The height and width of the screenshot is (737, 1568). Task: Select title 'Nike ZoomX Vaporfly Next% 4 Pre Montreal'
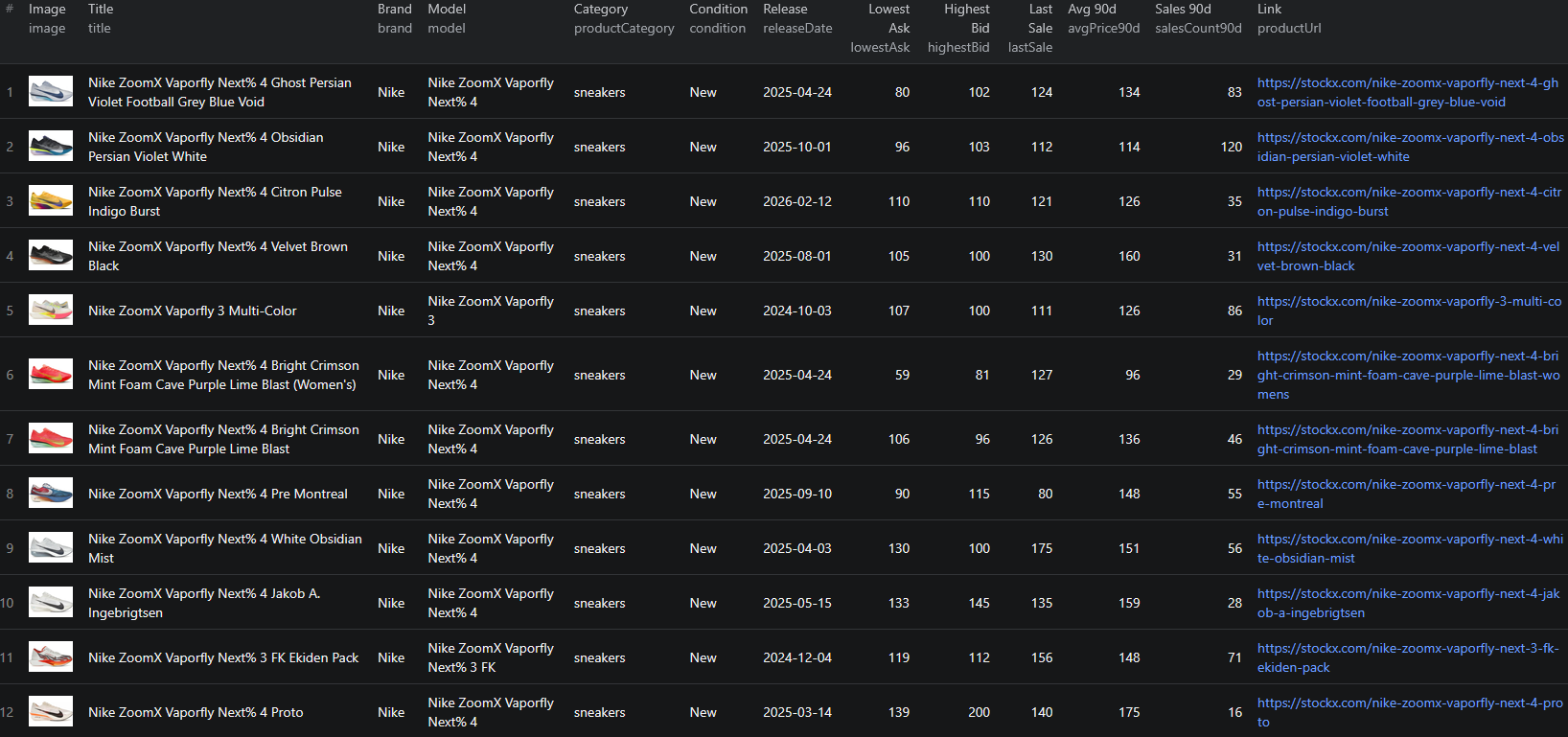(218, 494)
